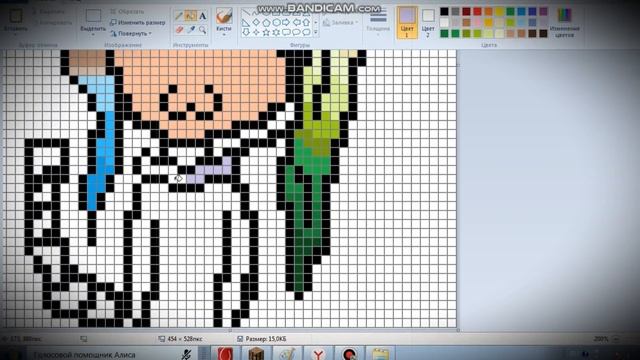Choose the hexagon shape
The image size is (640, 360).
[x=276, y=23]
